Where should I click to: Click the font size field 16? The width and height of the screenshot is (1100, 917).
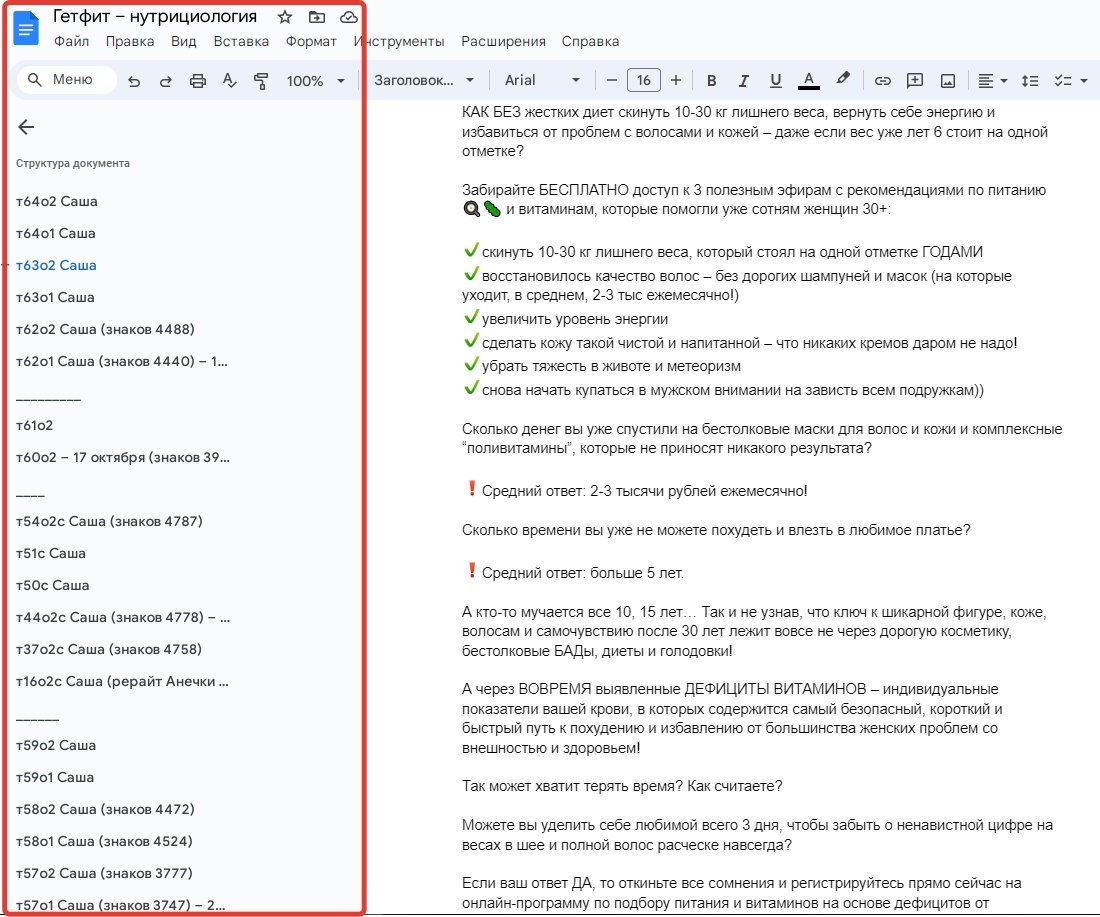point(643,81)
